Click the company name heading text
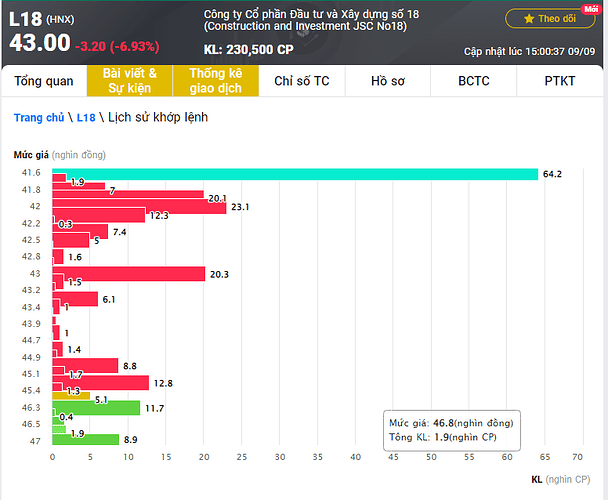Screen dimensions: 608x500 click(x=311, y=14)
